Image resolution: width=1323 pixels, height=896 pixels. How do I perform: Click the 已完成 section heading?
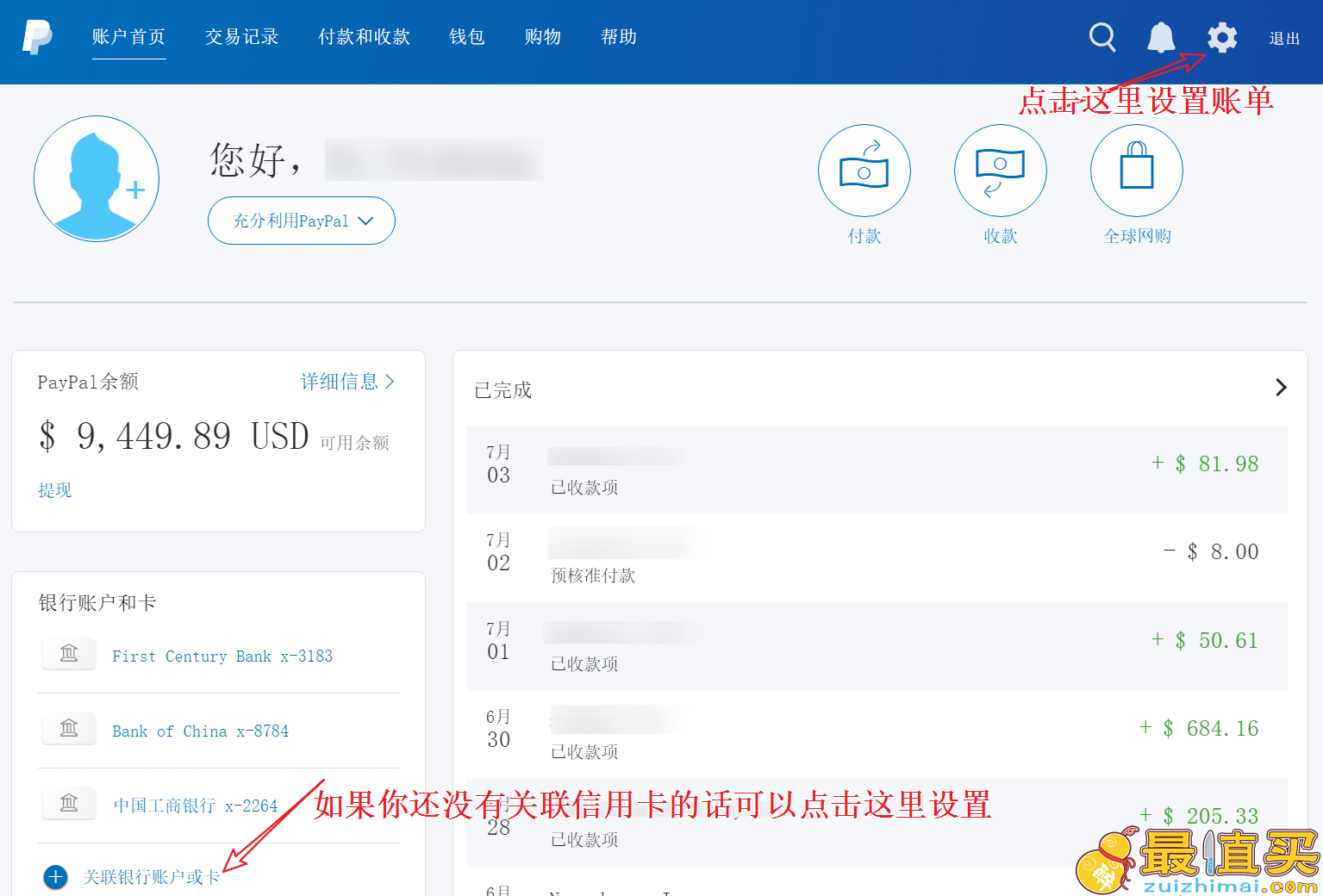[x=503, y=390]
